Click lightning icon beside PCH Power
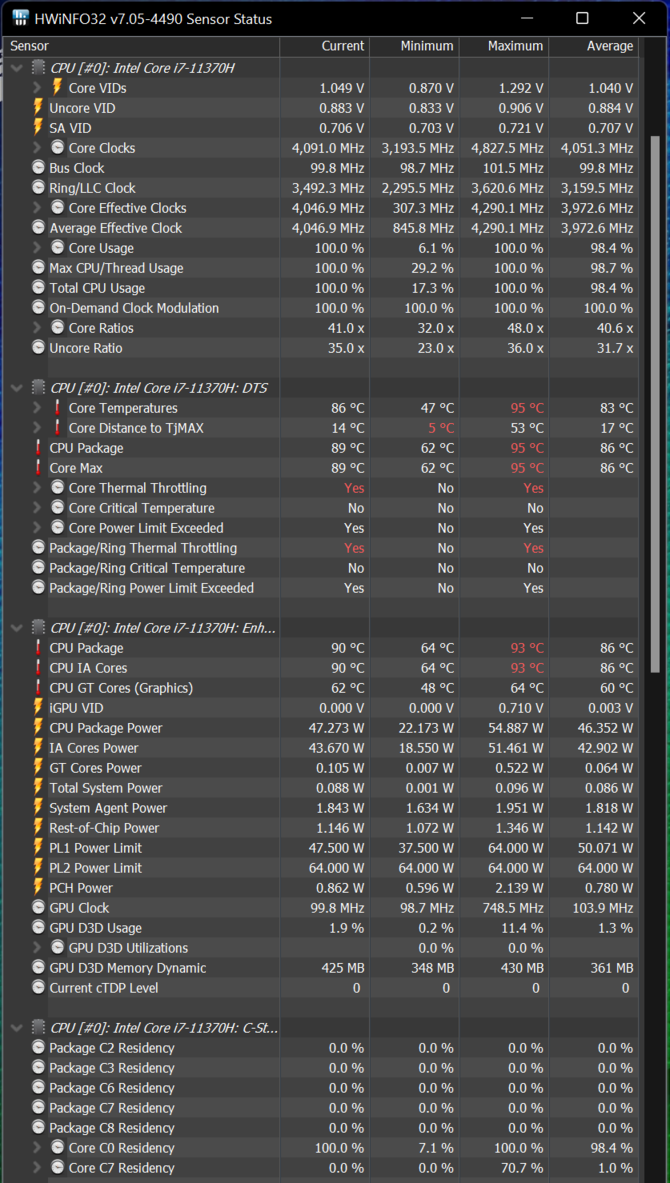Image resolution: width=670 pixels, height=1183 pixels. click(38, 887)
